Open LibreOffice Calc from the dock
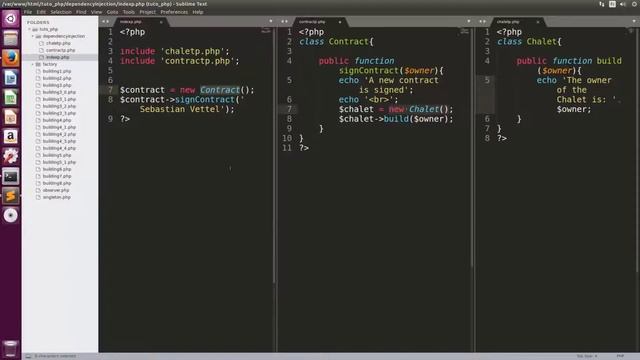This screenshot has width=640, height=360. (11, 97)
